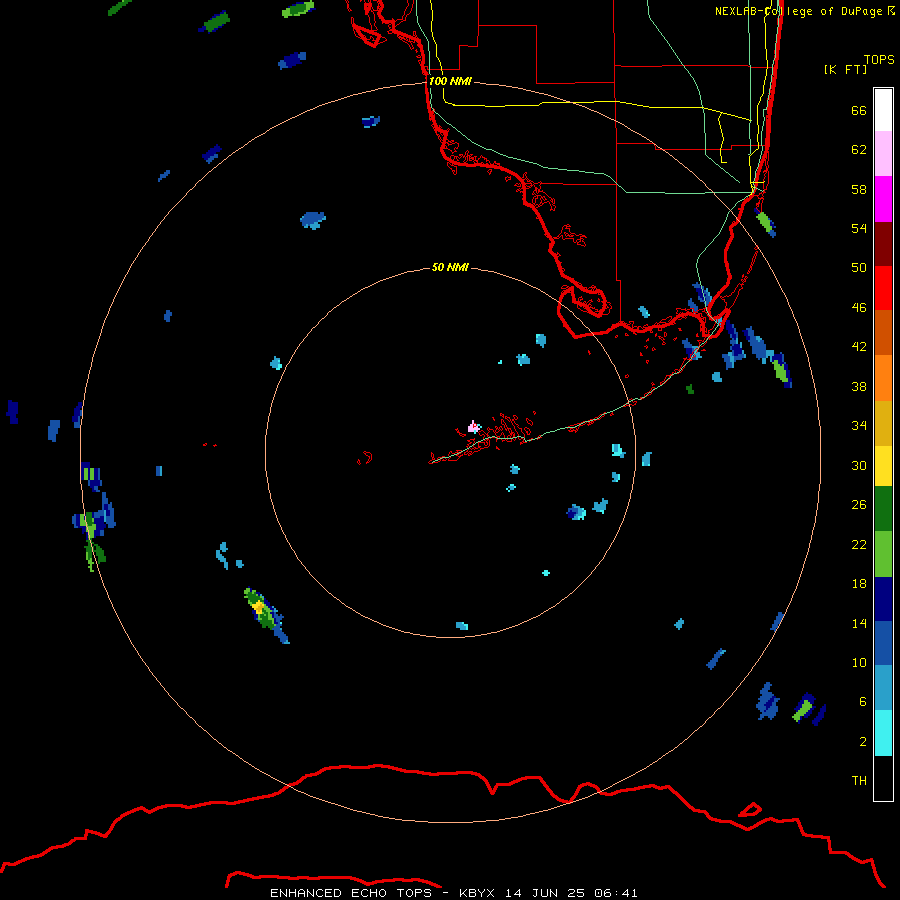Click the ENHANCED ECHO TOPS title text
The image size is (900, 900).
(x=351, y=893)
